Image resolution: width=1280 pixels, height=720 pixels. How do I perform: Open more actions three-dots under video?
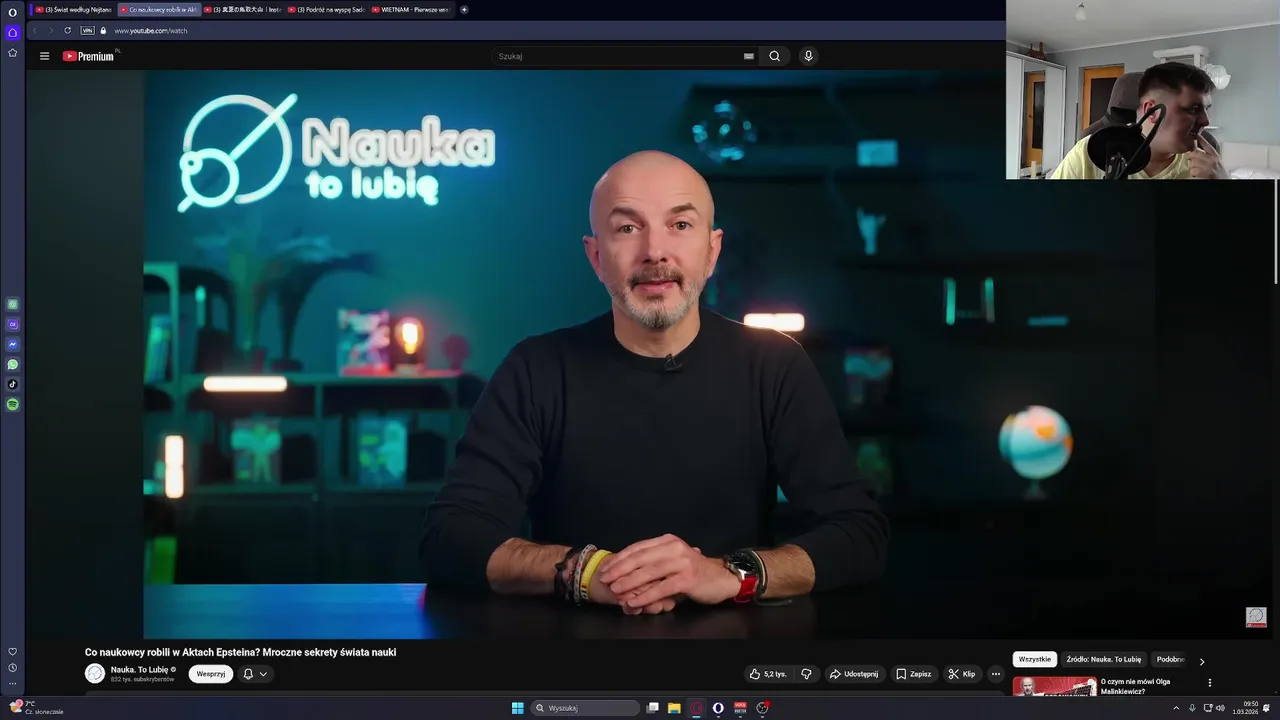[995, 674]
